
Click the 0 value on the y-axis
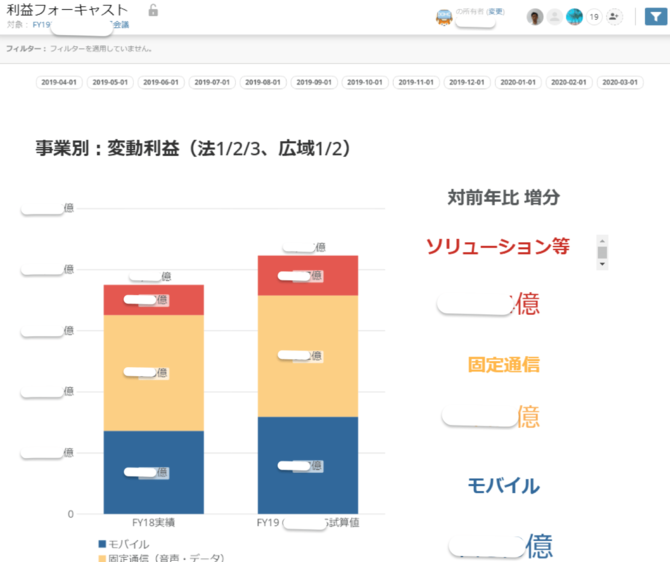click(71, 514)
